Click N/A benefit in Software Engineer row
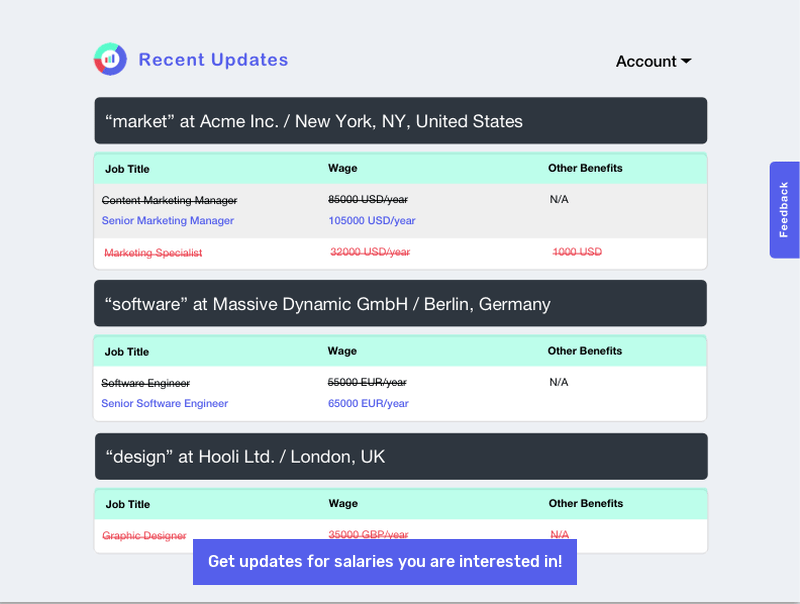 click(x=559, y=382)
